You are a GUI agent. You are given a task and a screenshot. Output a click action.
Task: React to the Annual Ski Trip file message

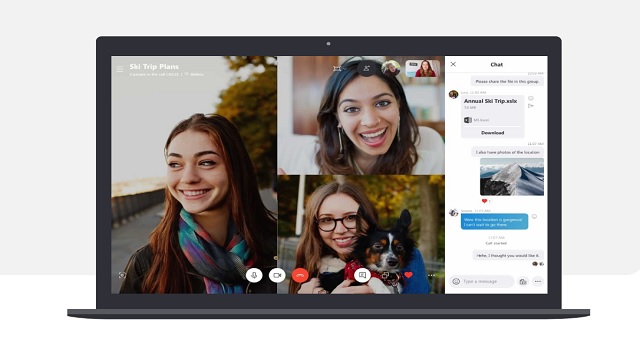(531, 98)
